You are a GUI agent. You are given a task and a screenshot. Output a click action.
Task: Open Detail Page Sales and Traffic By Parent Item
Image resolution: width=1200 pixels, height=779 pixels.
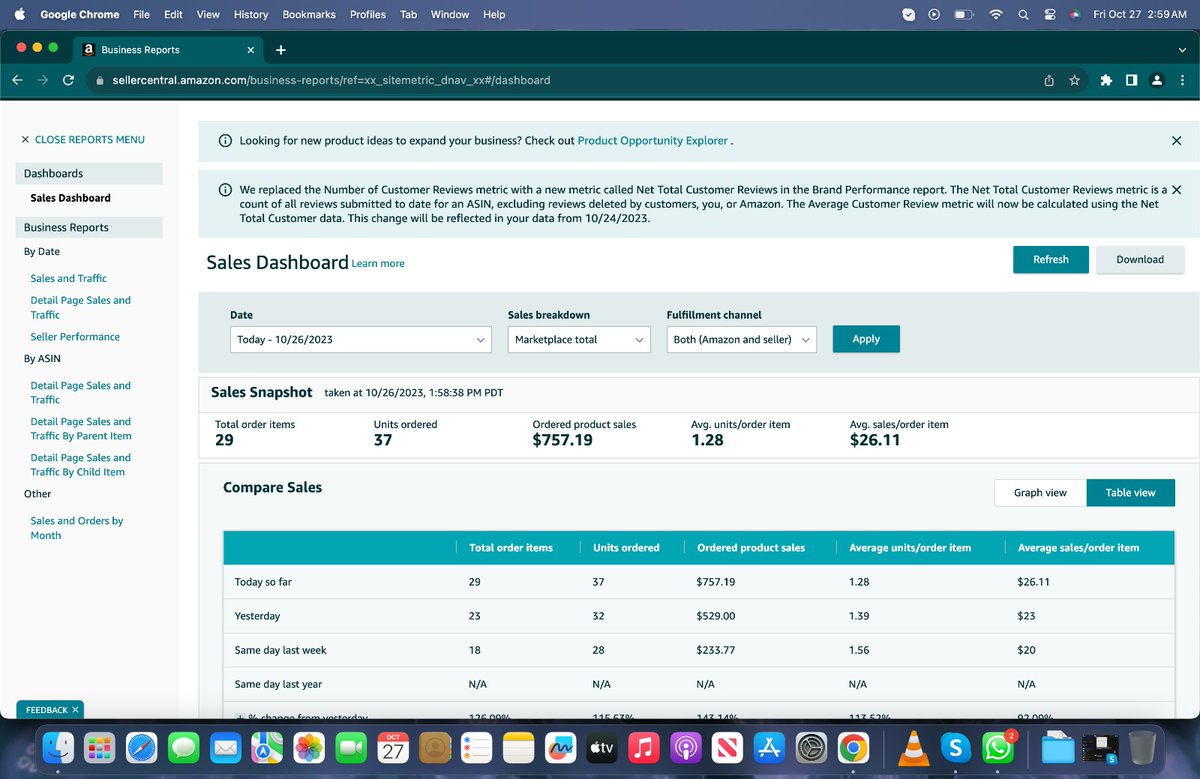tap(80, 429)
